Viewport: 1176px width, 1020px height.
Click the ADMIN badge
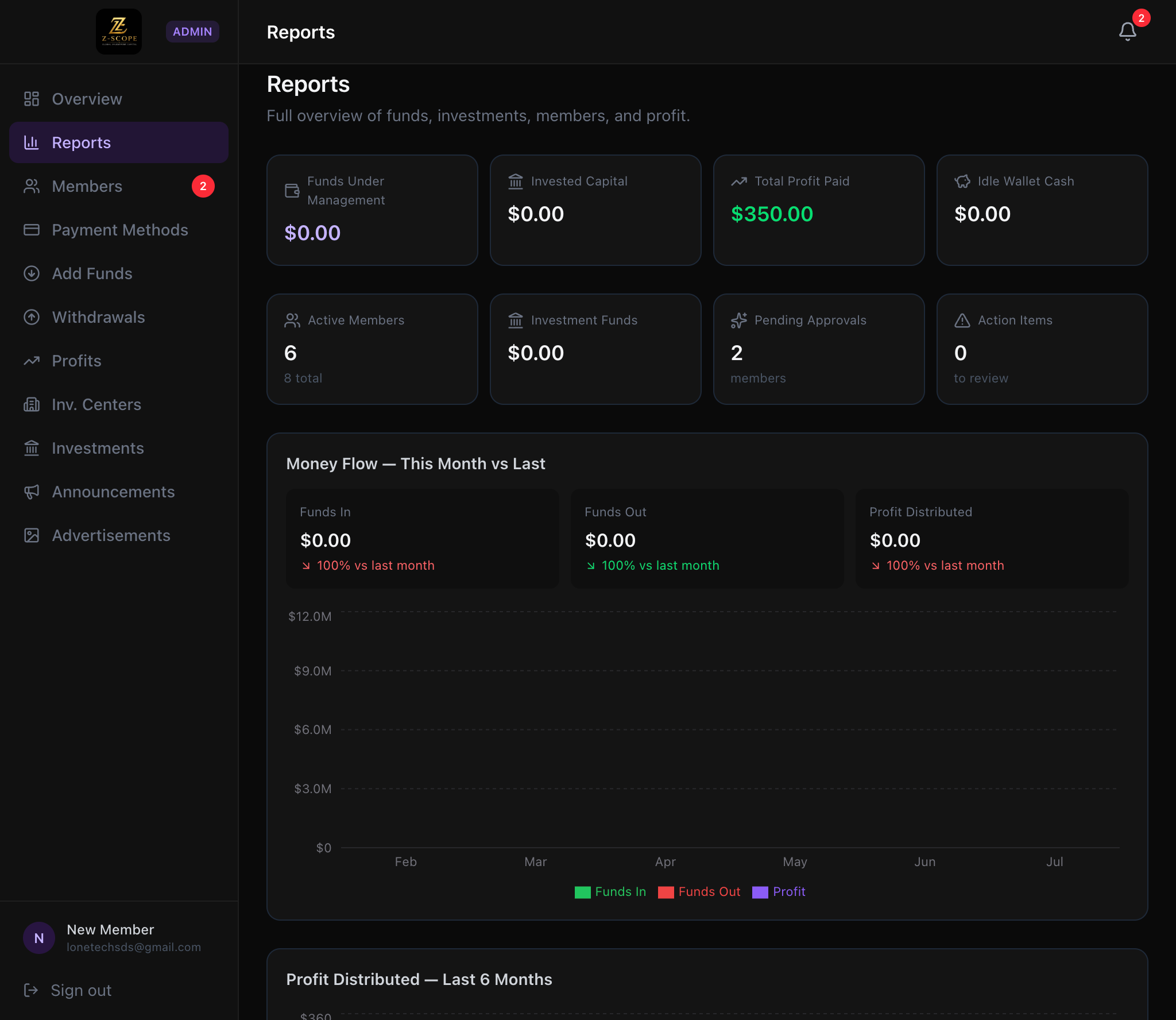(192, 32)
